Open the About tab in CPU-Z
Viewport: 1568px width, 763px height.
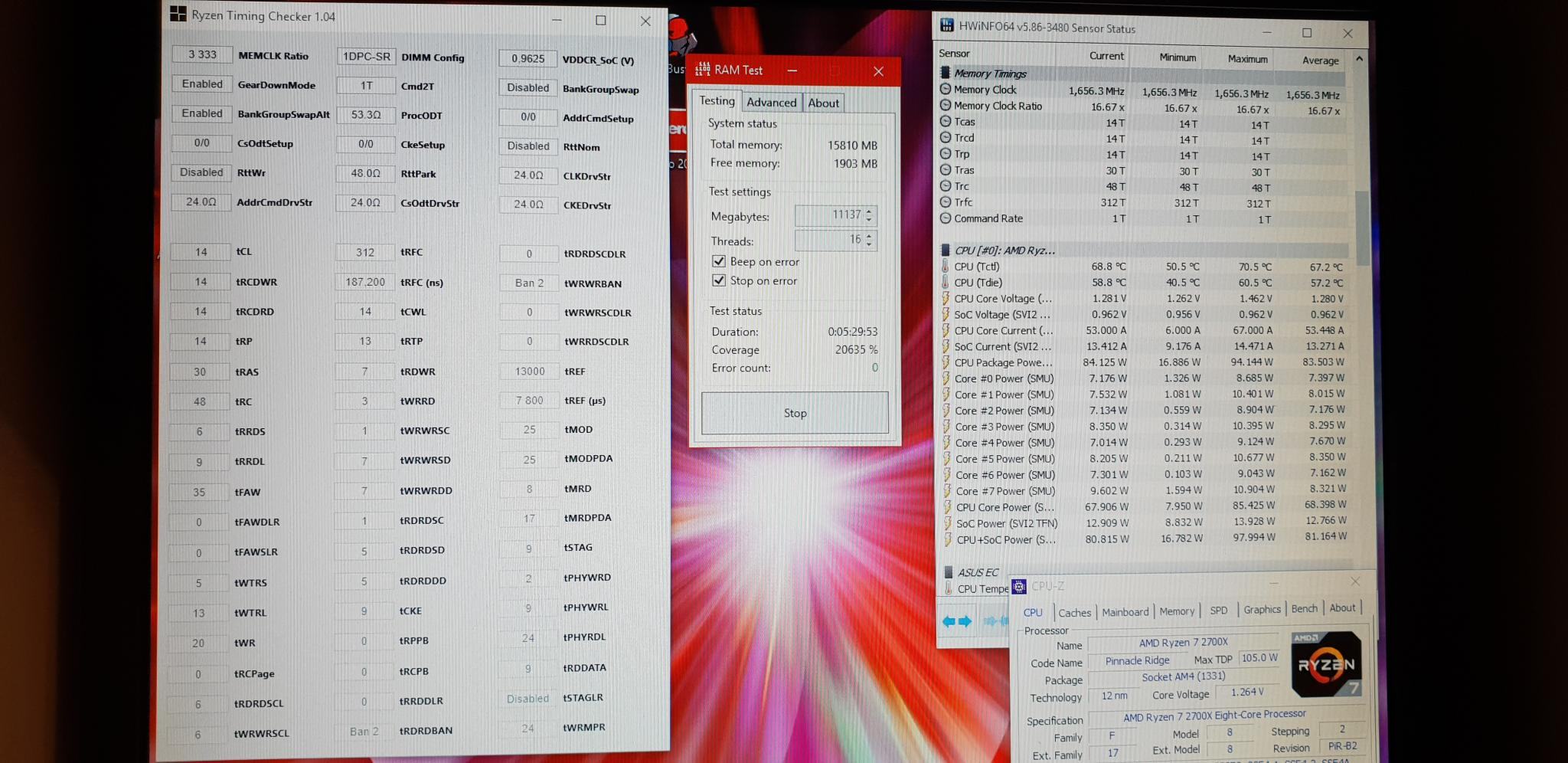[1342, 607]
